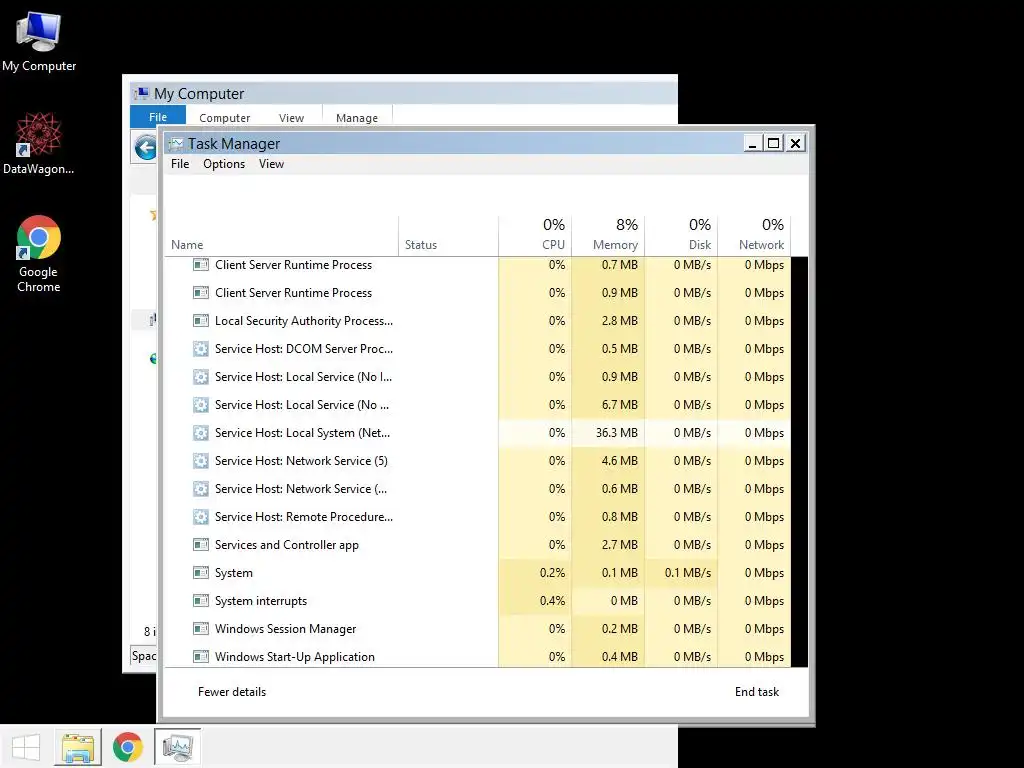Select the Task Manager taskbar button
The height and width of the screenshot is (768, 1024).
coord(178,746)
